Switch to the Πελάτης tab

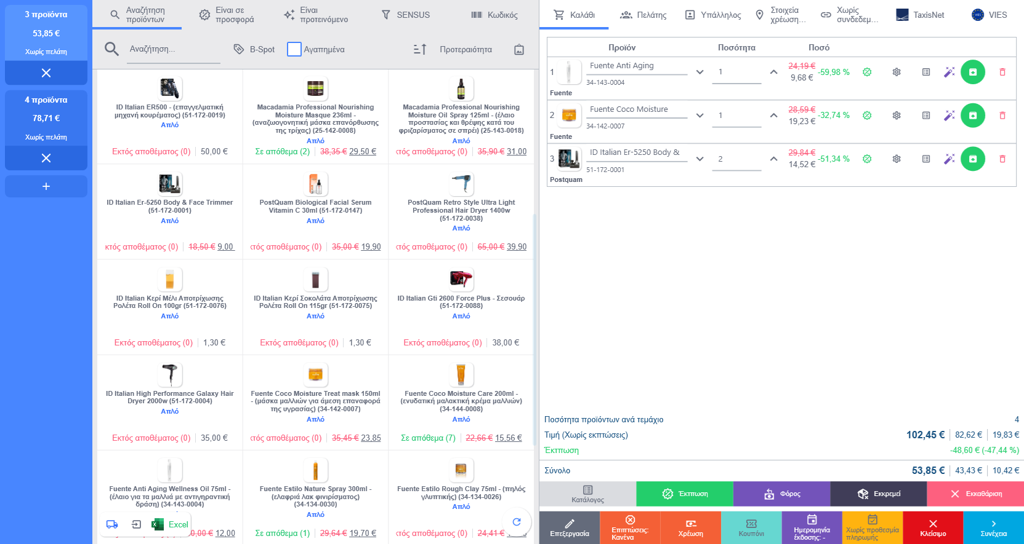pyautogui.click(x=643, y=15)
